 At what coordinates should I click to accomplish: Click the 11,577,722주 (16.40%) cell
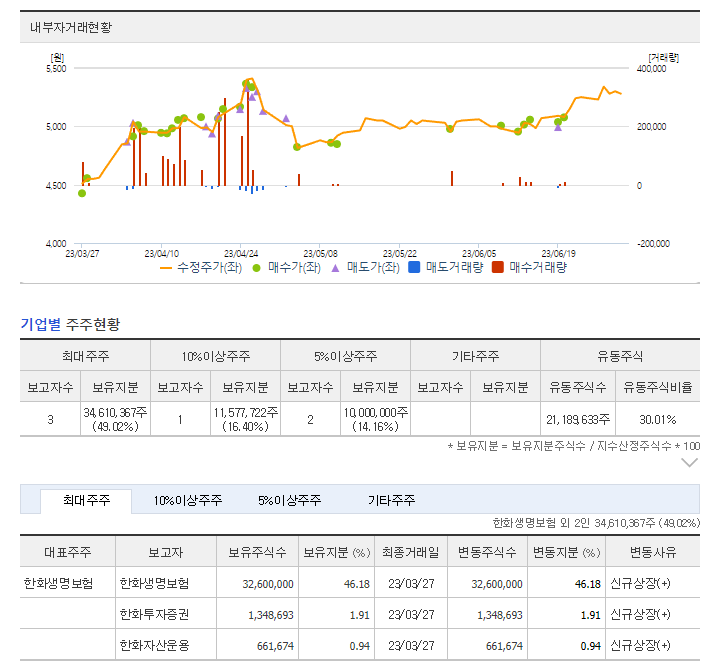[x=245, y=419]
